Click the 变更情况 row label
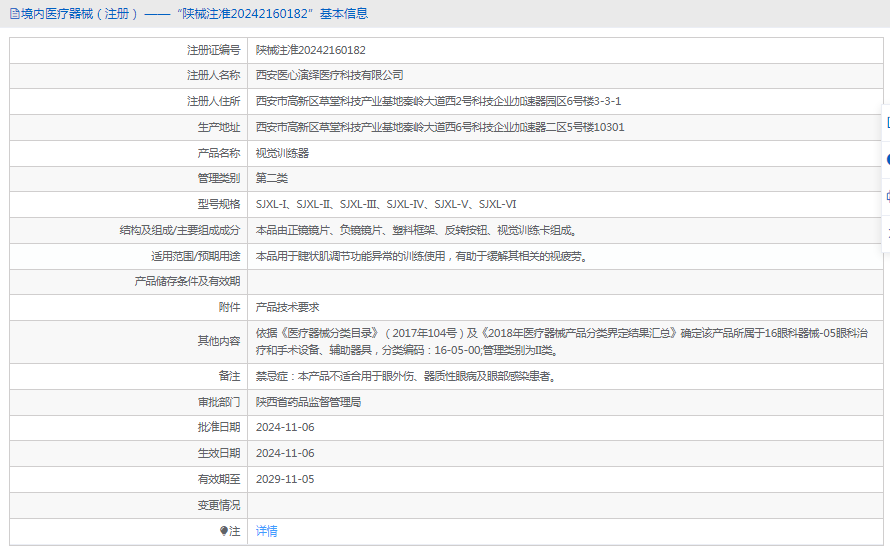The width and height of the screenshot is (890, 554). click(219, 505)
